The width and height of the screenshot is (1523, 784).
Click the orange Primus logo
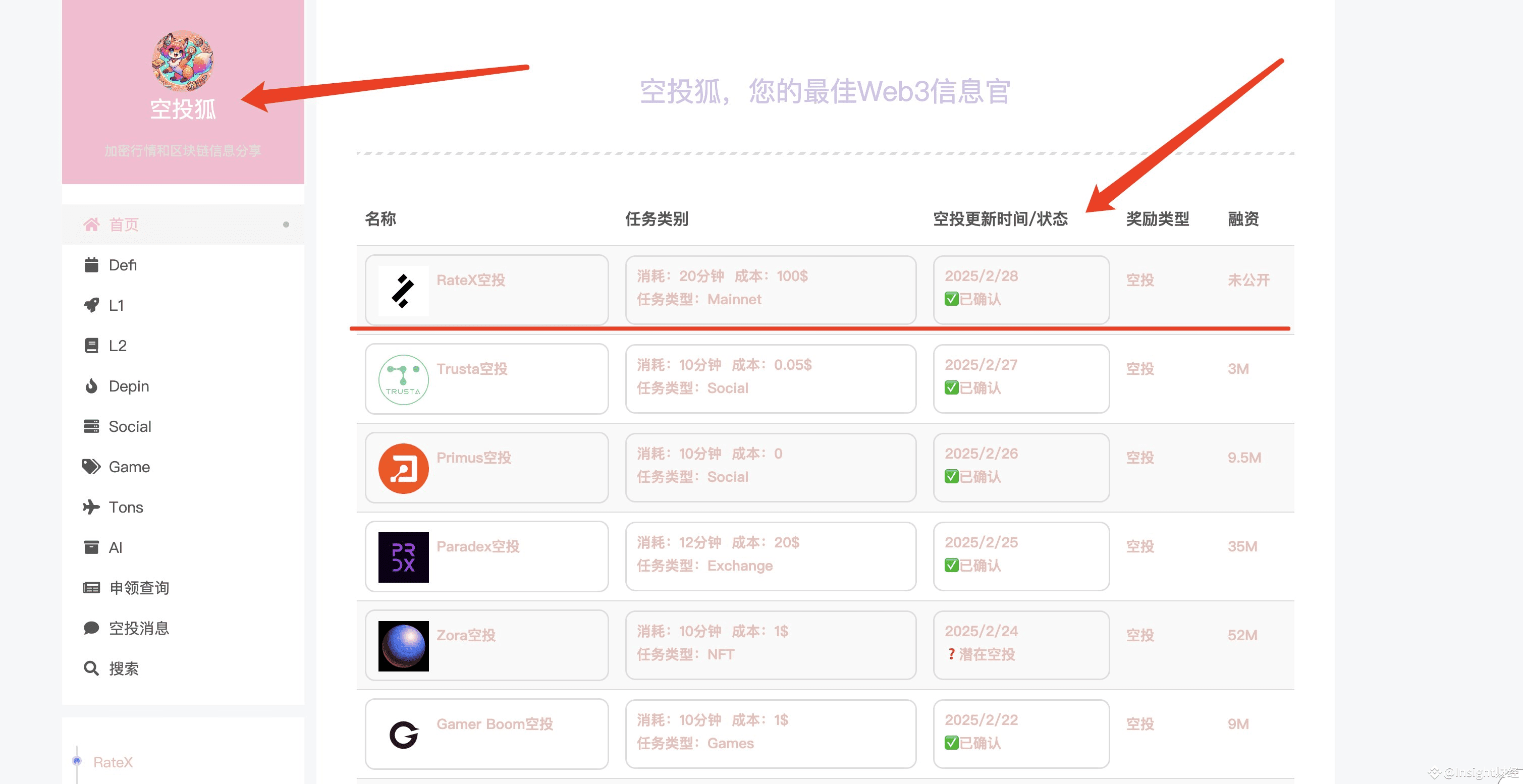[403, 468]
